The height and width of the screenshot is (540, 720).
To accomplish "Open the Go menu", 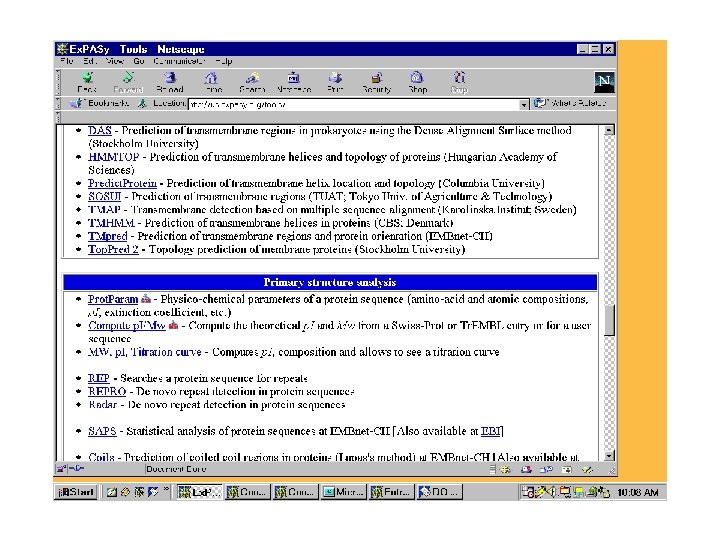I will (x=139, y=61).
